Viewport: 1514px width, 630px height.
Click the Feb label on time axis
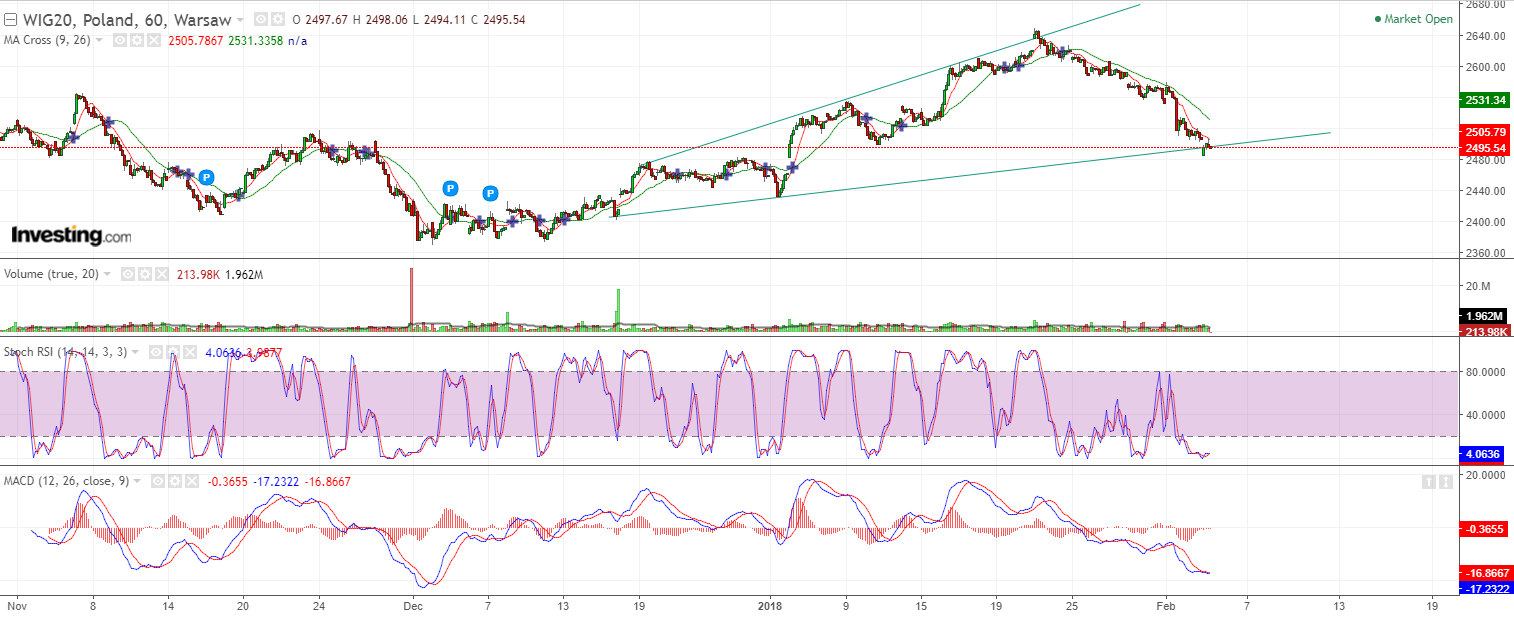tap(1165, 605)
